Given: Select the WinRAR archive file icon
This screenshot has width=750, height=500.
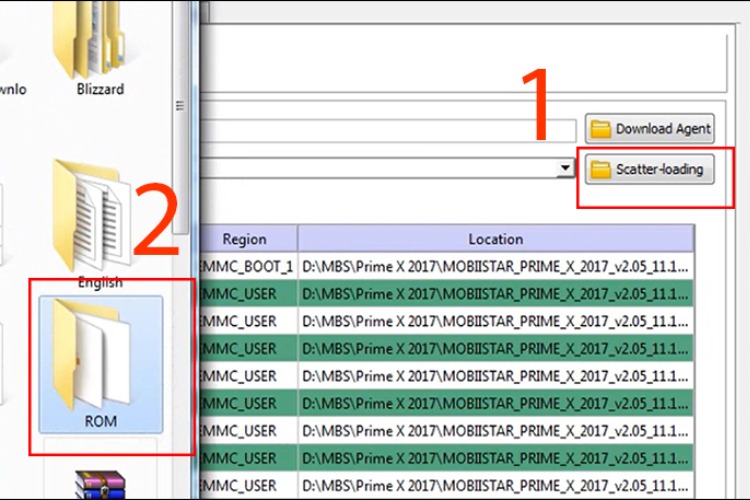Looking at the screenshot, I should coord(101,482).
